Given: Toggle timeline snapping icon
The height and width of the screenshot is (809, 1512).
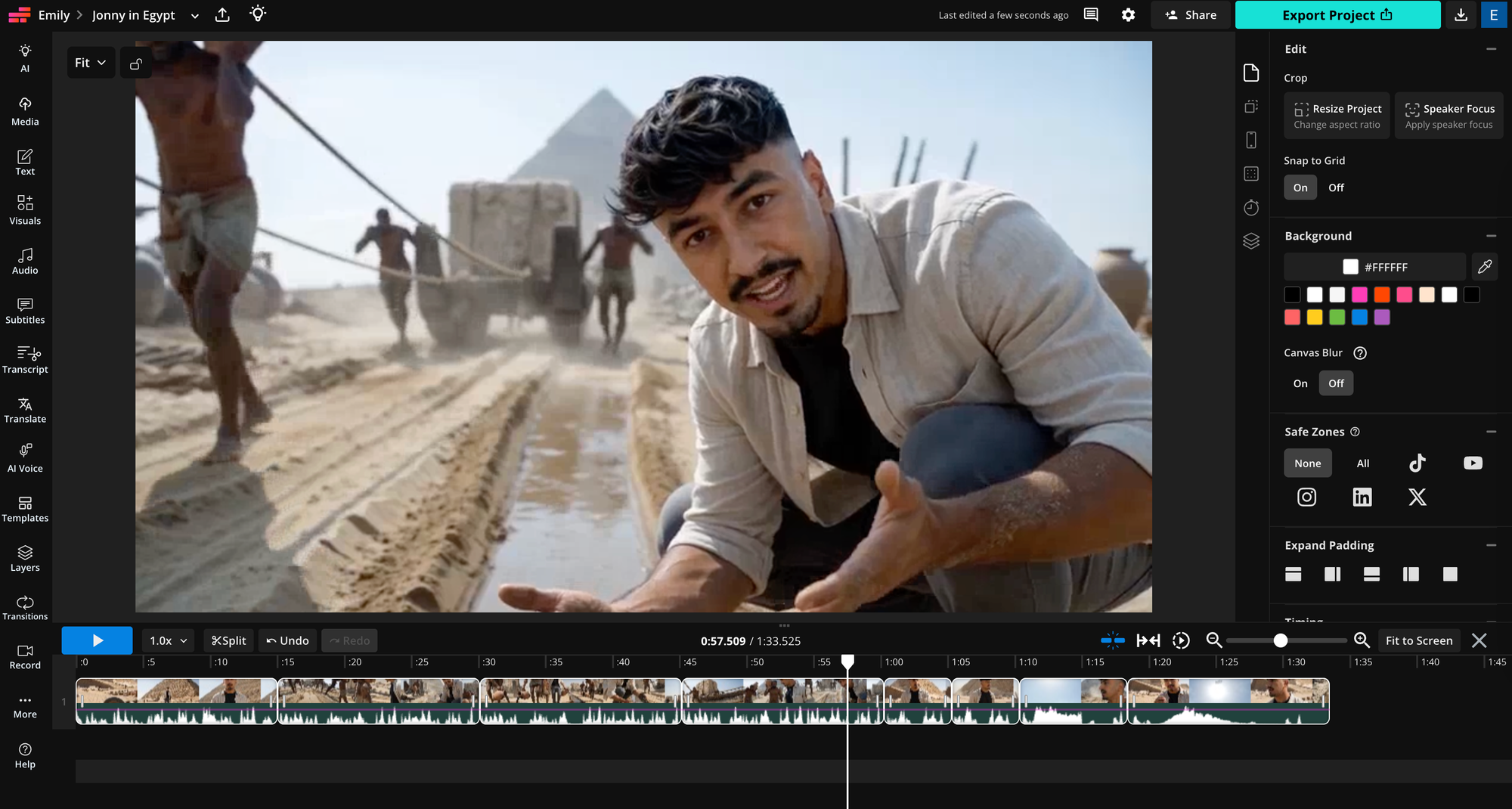Looking at the screenshot, I should [1113, 640].
